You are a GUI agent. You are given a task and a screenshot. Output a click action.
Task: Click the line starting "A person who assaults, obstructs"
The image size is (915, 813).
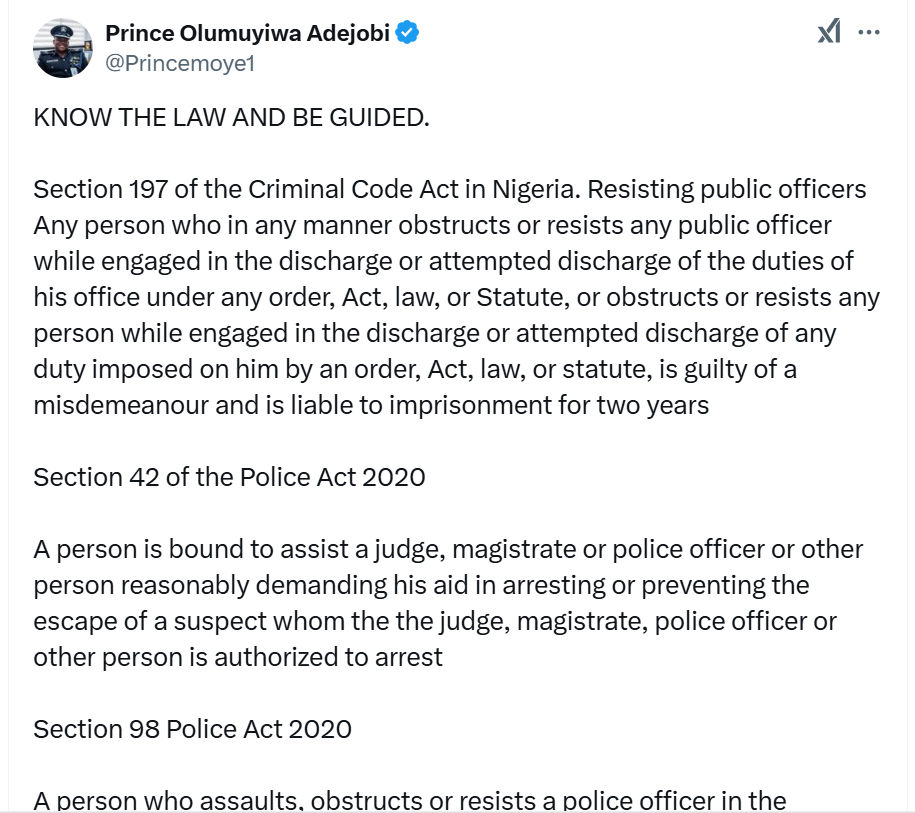[410, 800]
